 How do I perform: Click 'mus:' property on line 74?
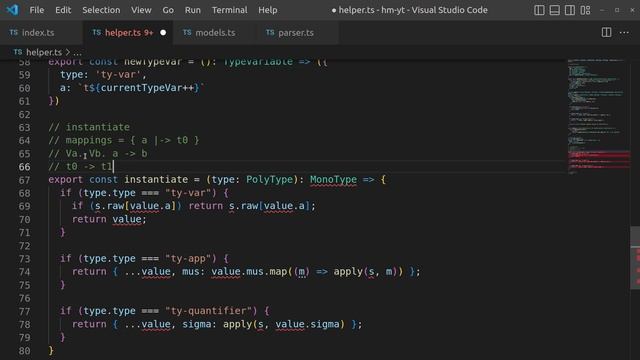pyautogui.click(x=193, y=271)
